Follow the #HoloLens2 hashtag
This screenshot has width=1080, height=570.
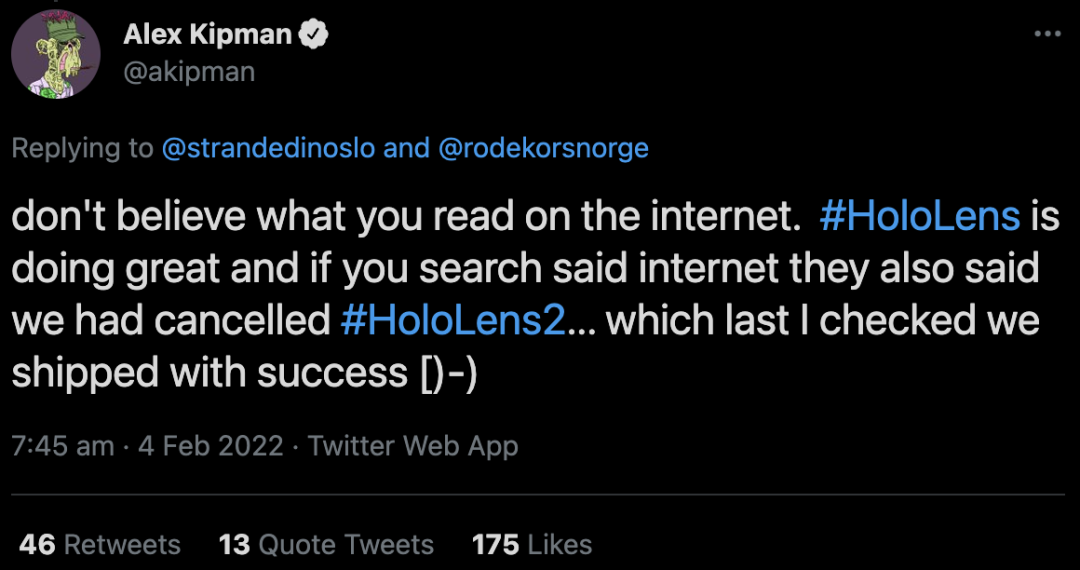453,321
